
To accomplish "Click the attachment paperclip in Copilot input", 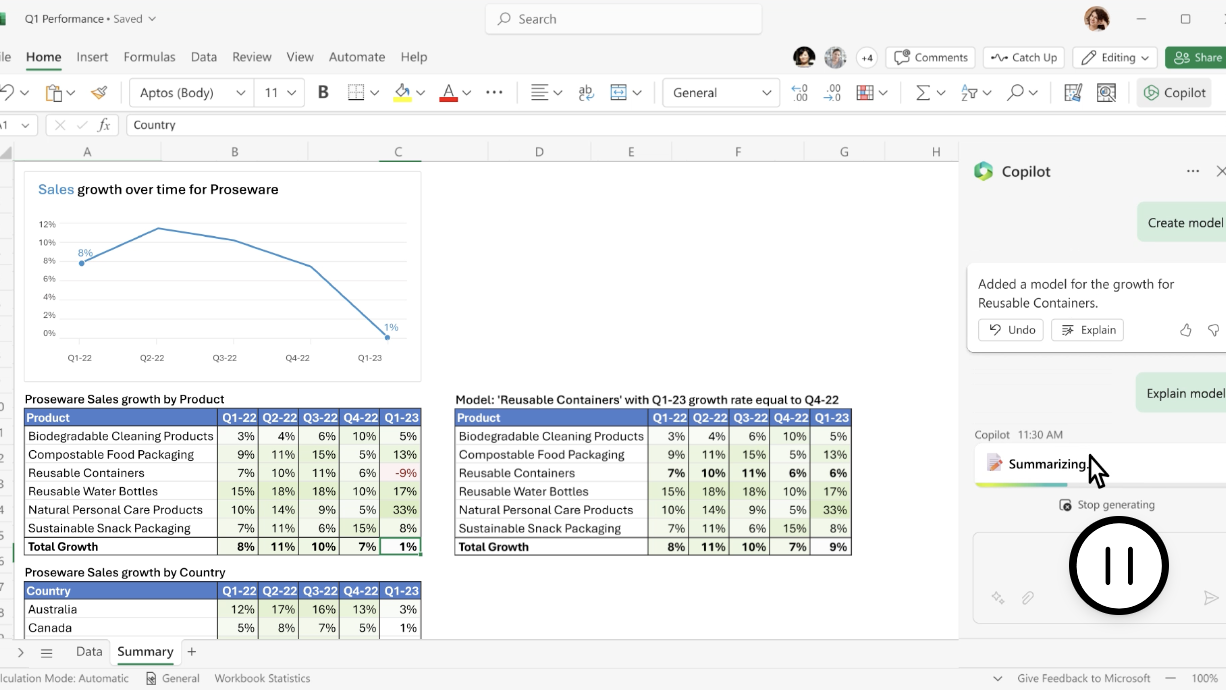I will 1027,598.
